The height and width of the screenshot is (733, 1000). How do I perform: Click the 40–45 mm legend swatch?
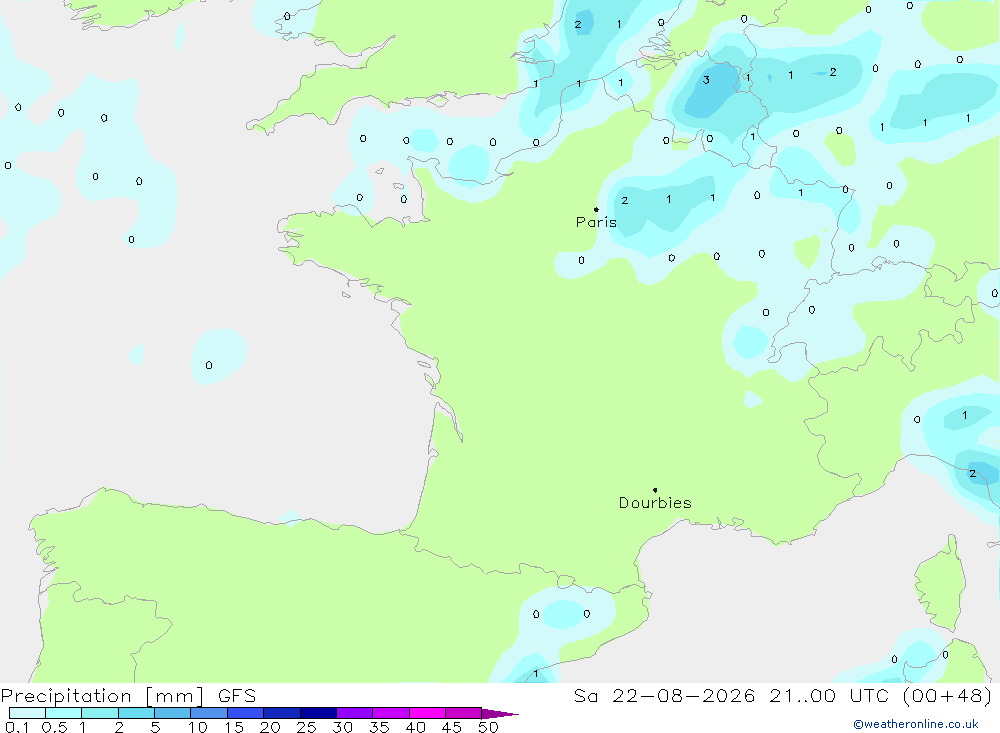click(x=427, y=713)
